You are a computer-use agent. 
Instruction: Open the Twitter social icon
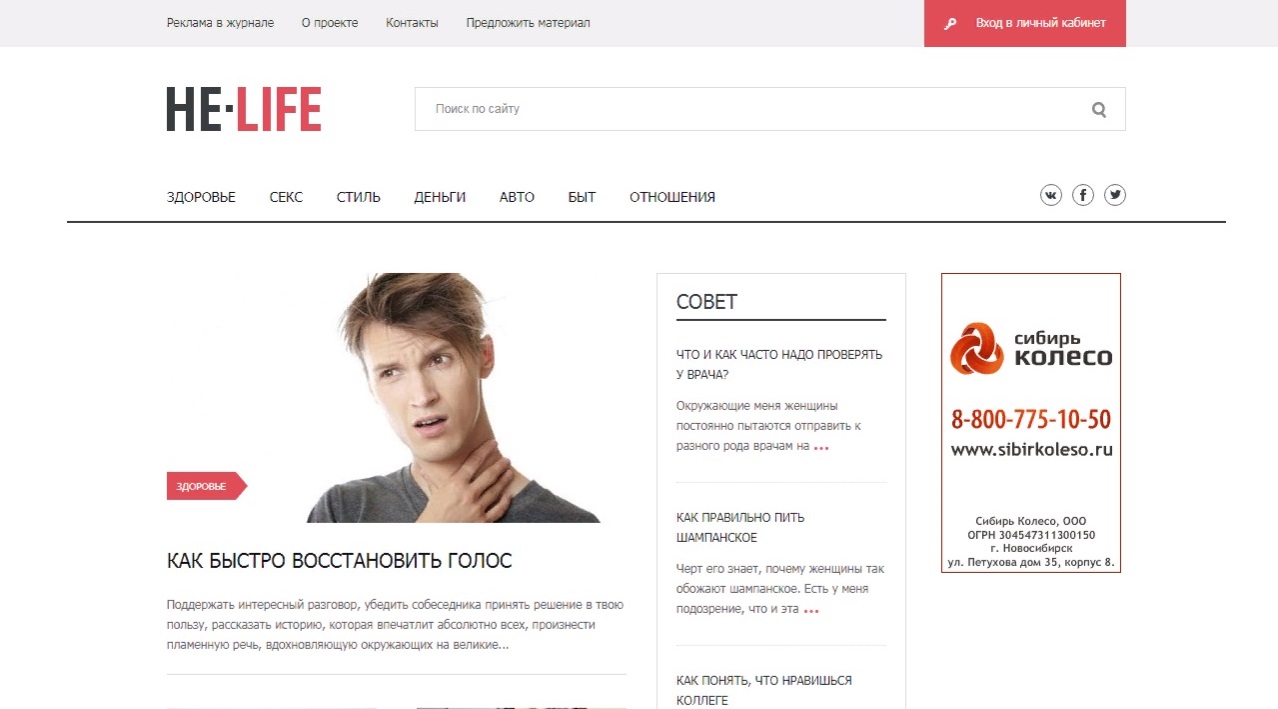1115,195
